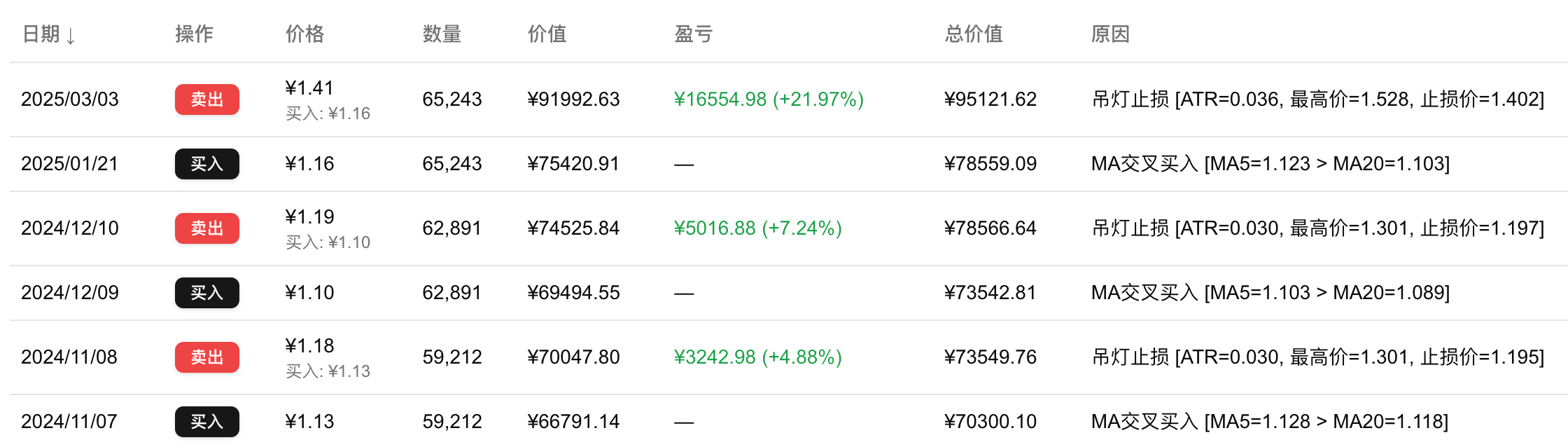The height and width of the screenshot is (447, 1568).
Task: Click the 卖出 badge for 2024/11/08
Action: click(206, 357)
